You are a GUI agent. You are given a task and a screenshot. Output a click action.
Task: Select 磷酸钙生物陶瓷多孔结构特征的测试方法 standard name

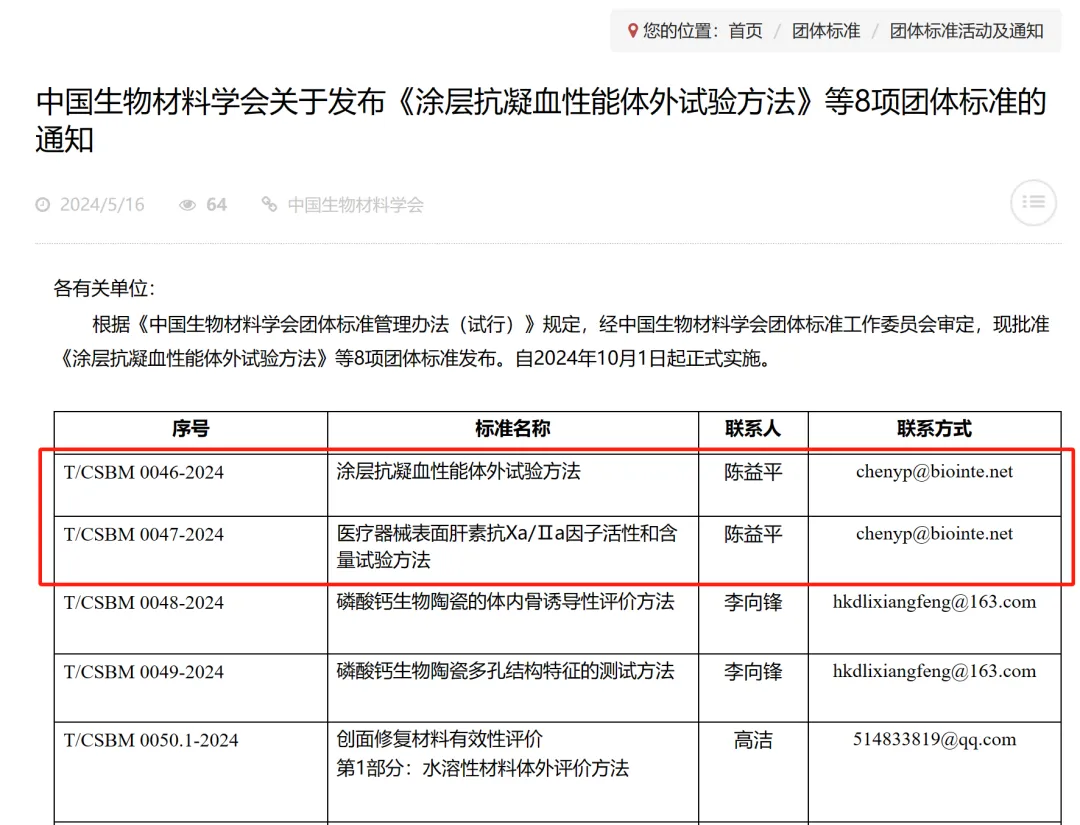click(505, 671)
